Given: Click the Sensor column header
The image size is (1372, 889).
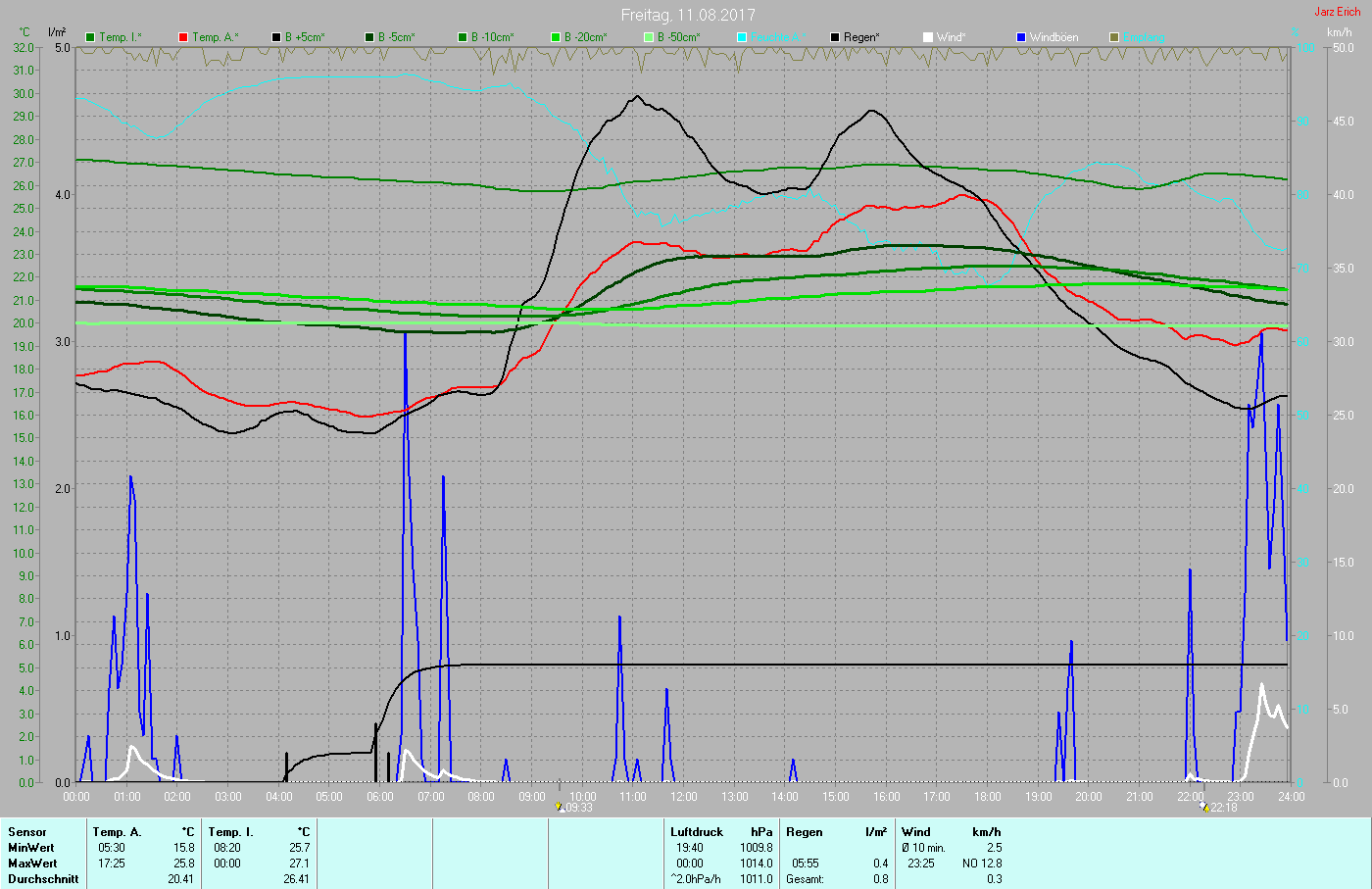Looking at the screenshot, I should pyautogui.click(x=27, y=832).
